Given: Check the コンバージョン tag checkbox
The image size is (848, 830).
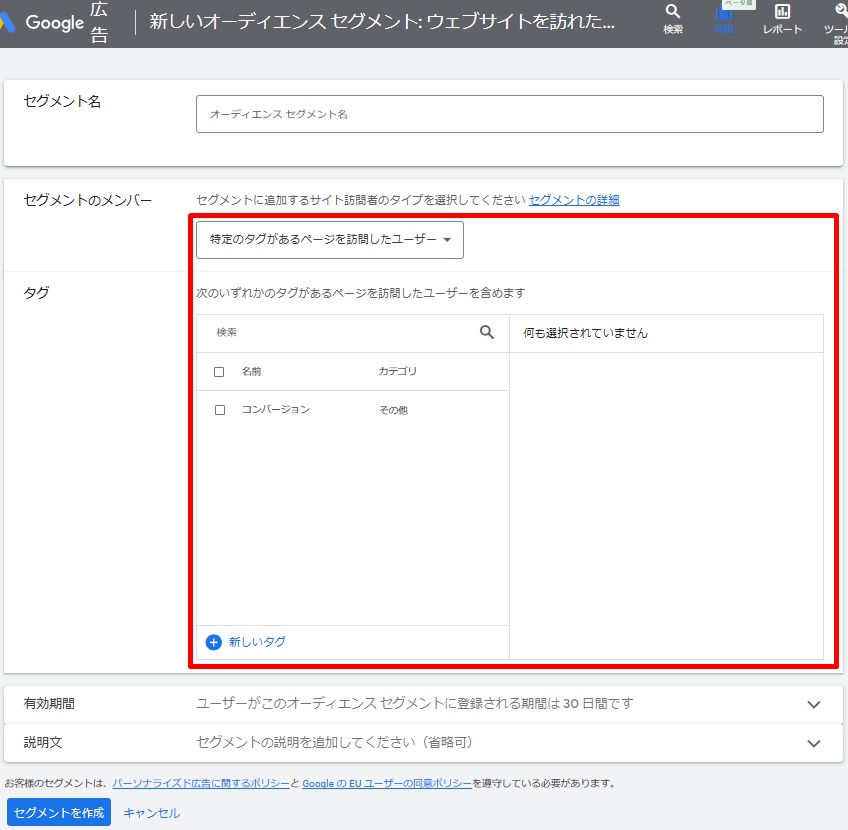Looking at the screenshot, I should [220, 410].
